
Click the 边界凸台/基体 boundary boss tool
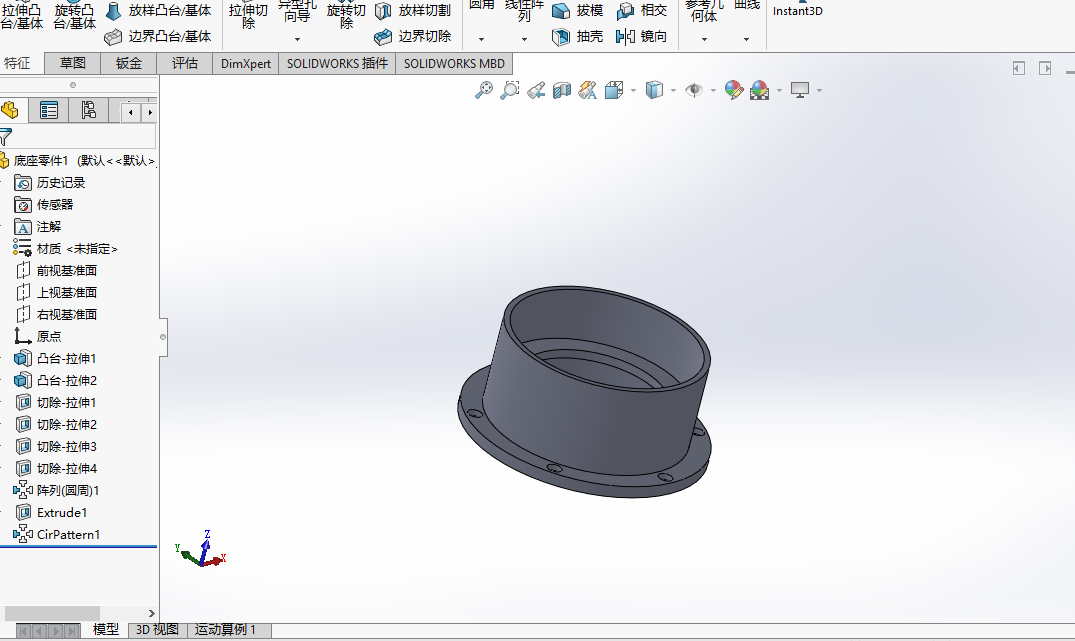[x=158, y=36]
